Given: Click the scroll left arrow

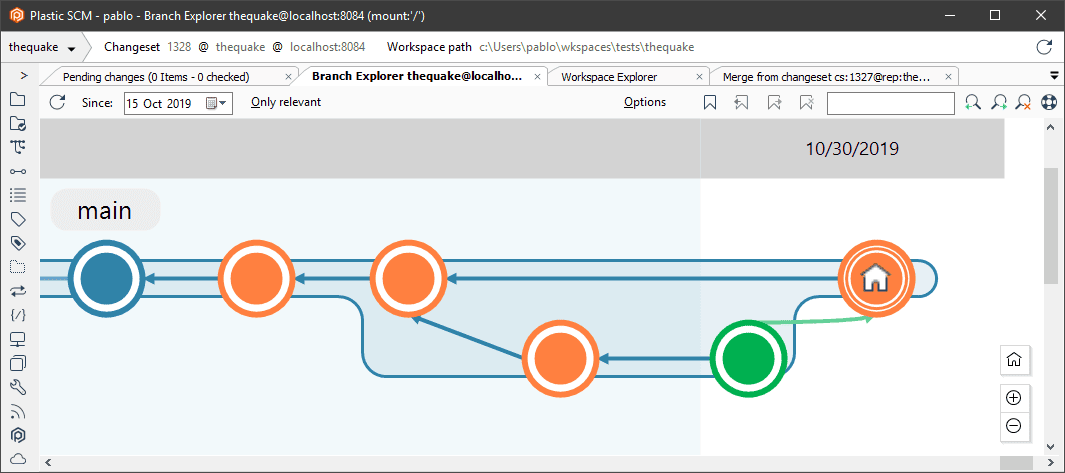Looking at the screenshot, I should click(47, 462).
